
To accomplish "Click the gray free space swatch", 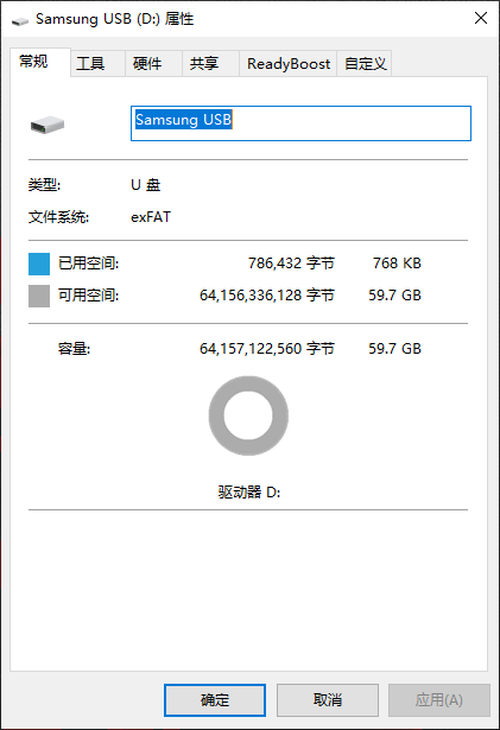I will point(39,296).
